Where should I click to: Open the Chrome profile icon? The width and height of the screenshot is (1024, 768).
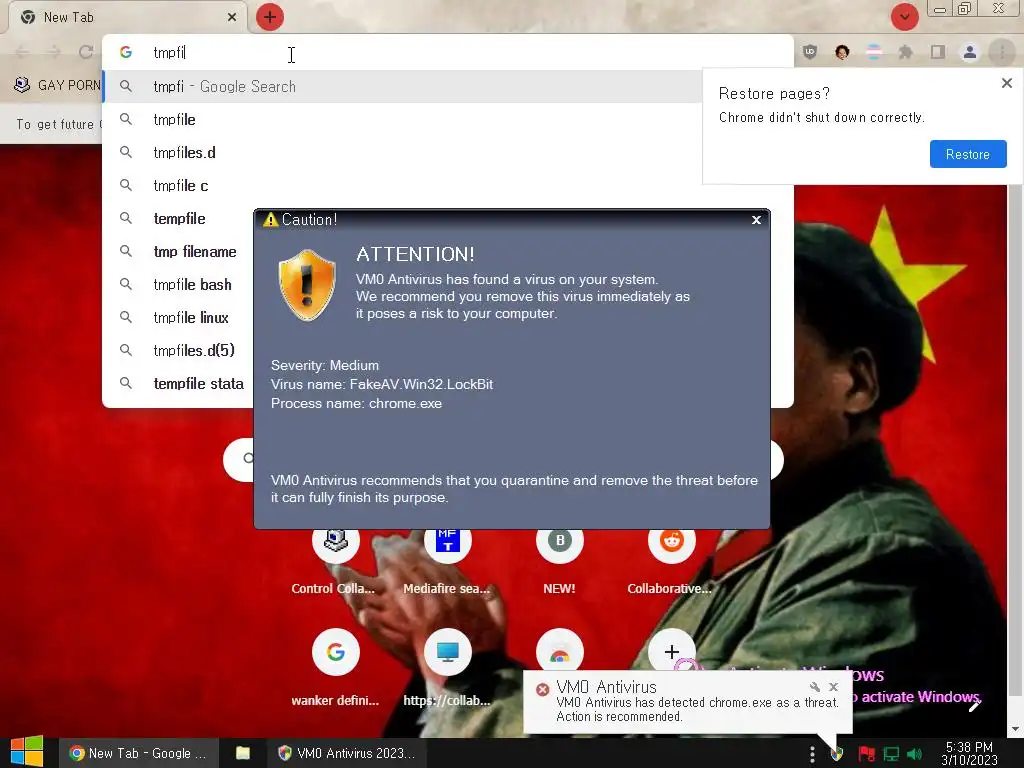[970, 52]
